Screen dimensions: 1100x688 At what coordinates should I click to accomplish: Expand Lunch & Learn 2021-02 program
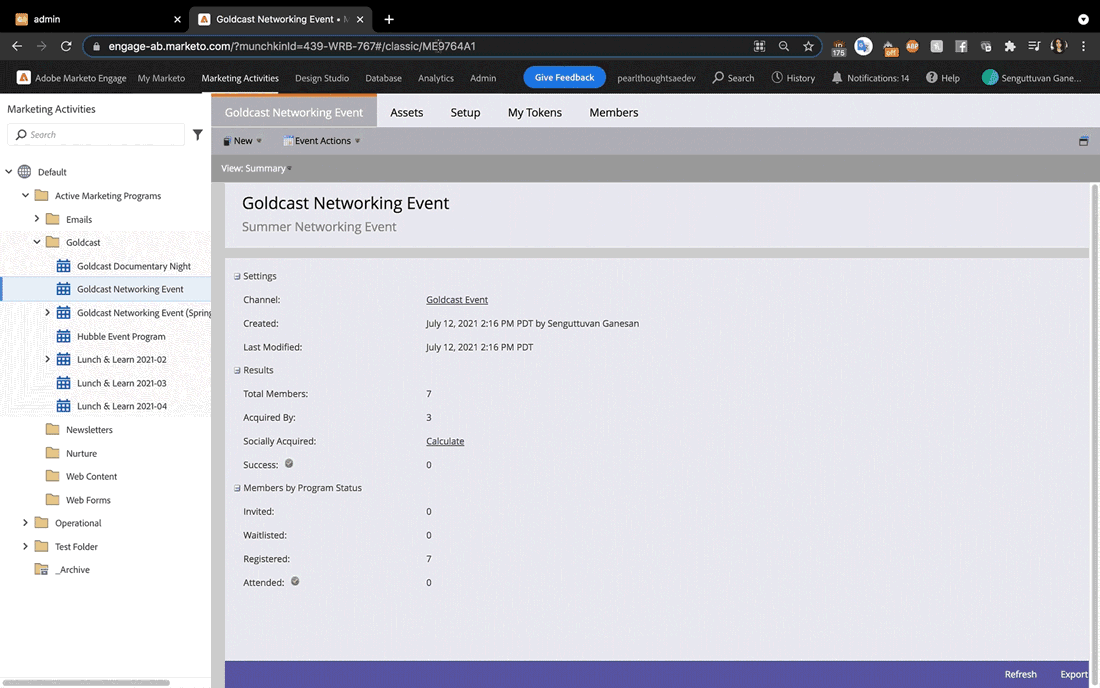(47, 359)
